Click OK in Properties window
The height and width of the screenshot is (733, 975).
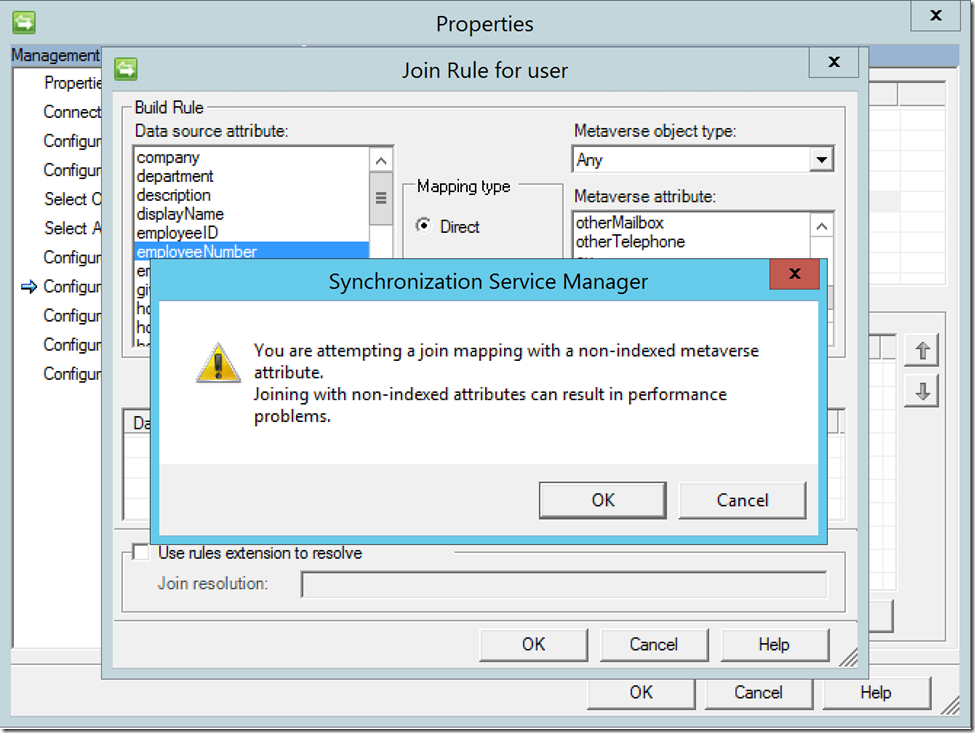(641, 693)
